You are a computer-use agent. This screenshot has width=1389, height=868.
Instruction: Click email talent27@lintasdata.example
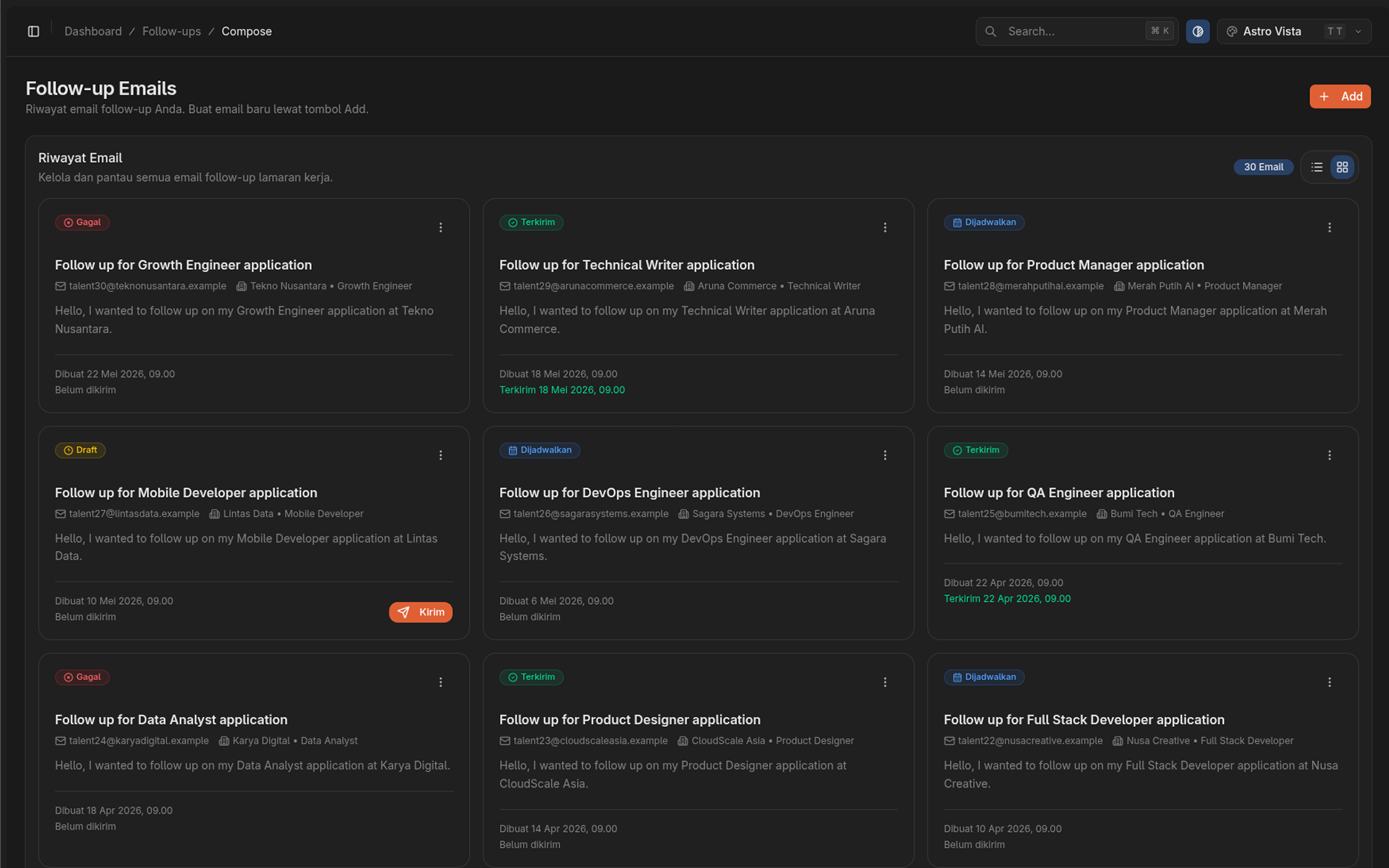[134, 514]
